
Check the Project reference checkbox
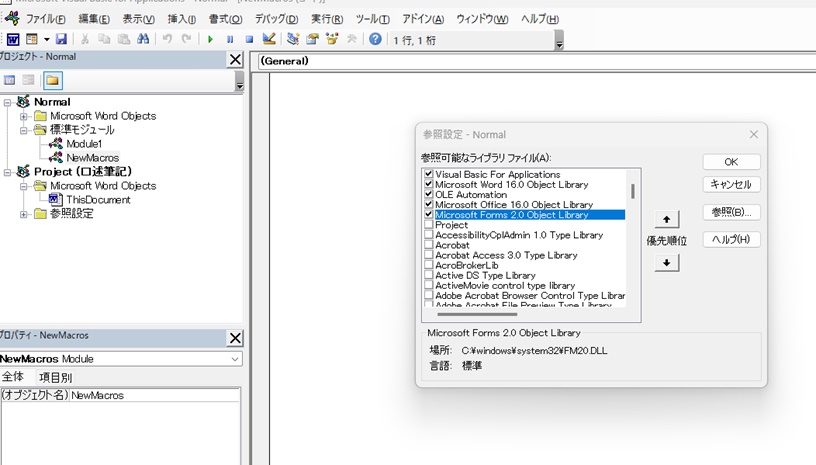click(x=429, y=224)
